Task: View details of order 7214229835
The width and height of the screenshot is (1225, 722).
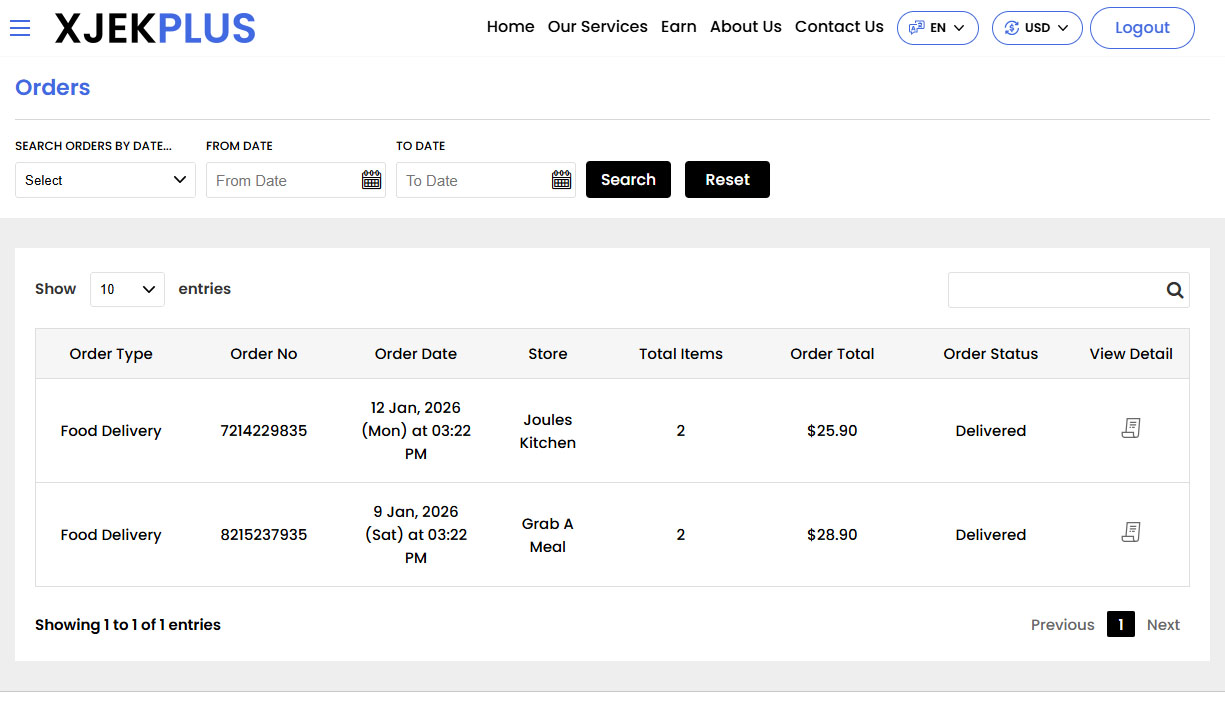Action: pos(1131,427)
